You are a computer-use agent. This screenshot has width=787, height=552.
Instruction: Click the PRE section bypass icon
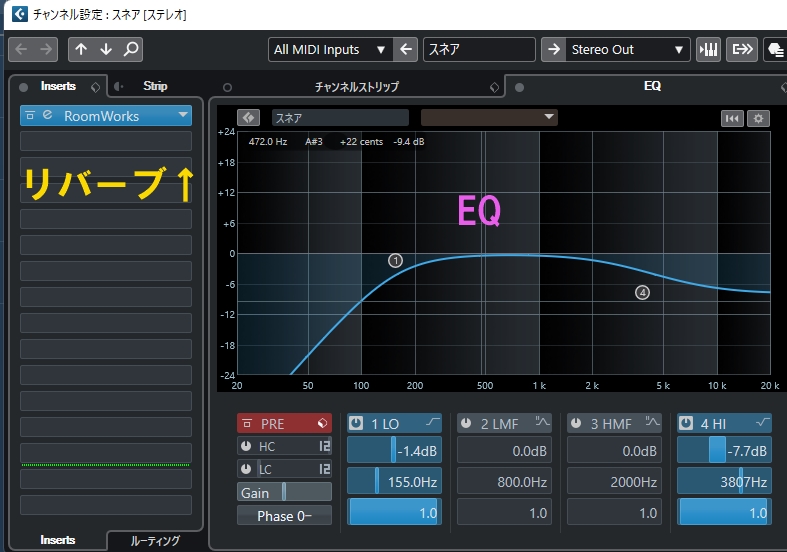246,424
